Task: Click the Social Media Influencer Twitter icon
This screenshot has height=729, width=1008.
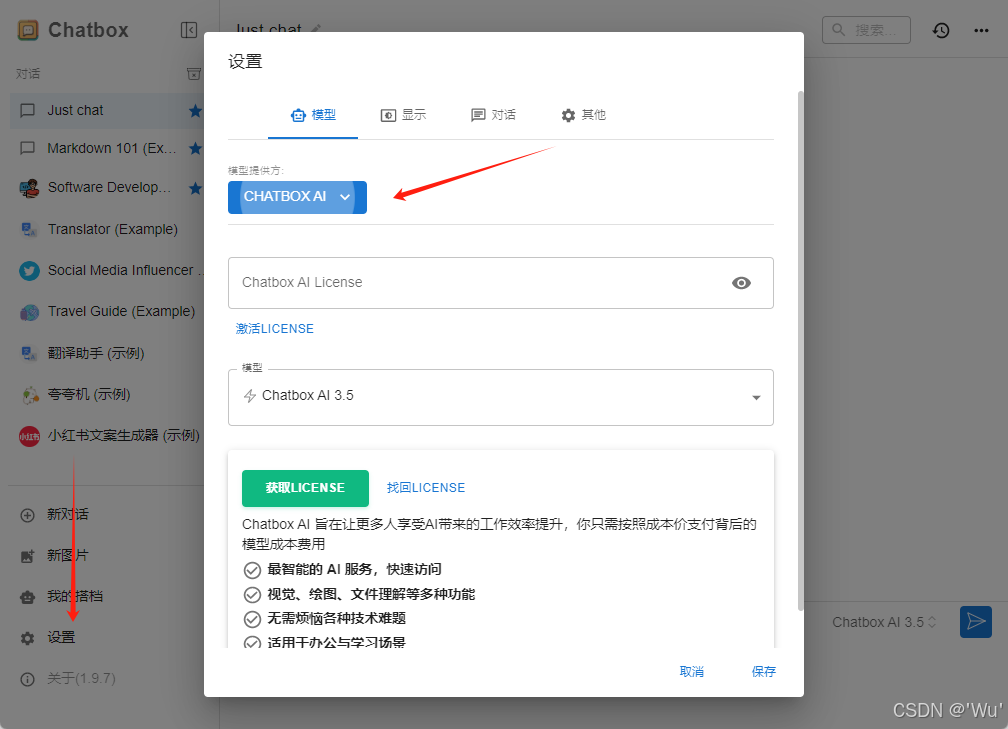Action: 29,271
